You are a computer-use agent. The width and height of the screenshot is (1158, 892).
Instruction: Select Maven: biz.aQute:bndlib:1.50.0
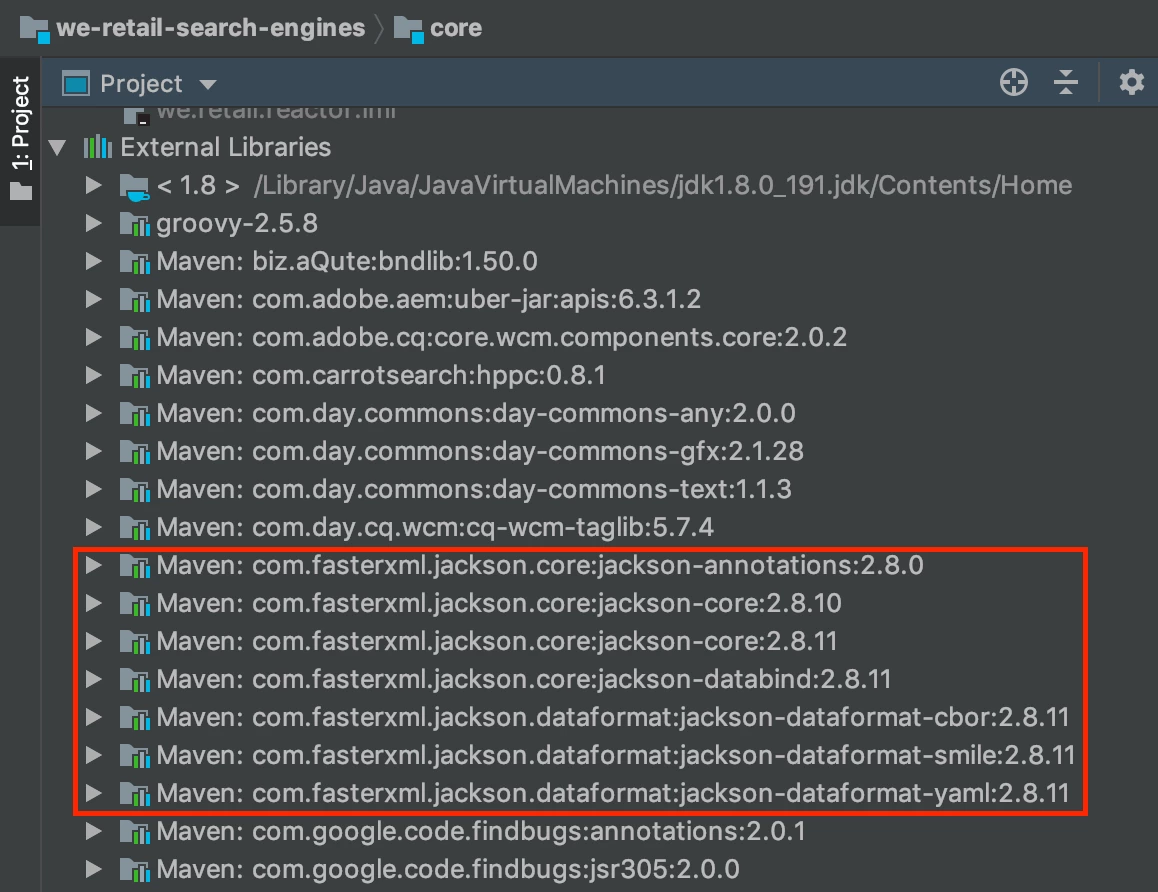pyautogui.click(x=347, y=261)
